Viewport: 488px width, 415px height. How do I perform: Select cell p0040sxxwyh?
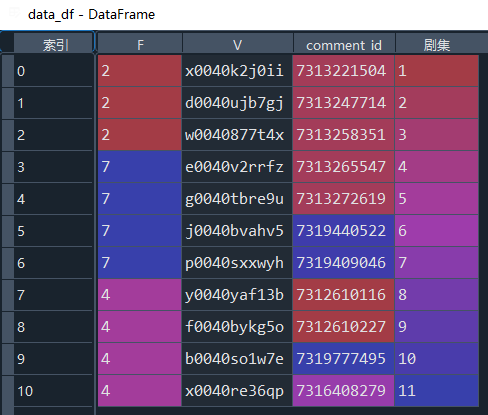[x=237, y=263]
